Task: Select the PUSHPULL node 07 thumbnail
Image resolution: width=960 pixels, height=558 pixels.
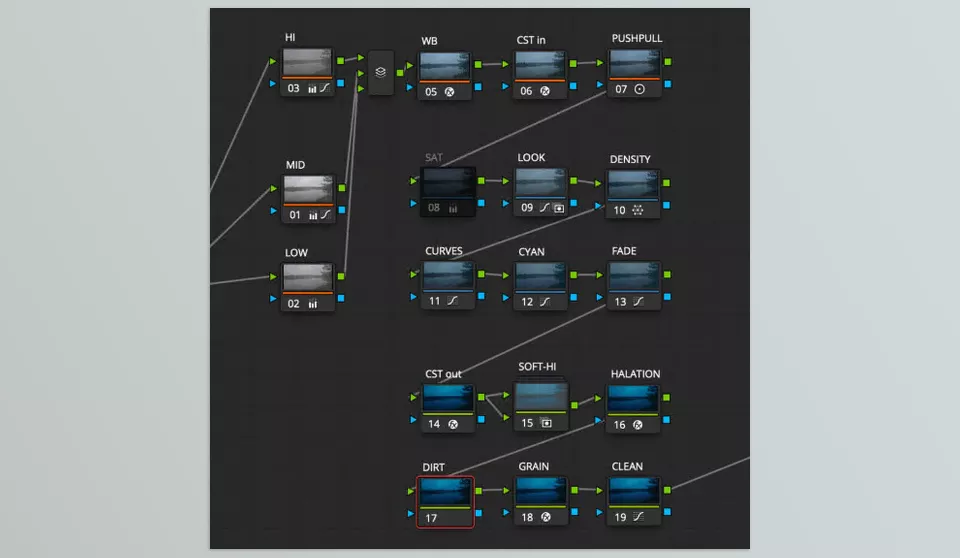Action: click(635, 64)
